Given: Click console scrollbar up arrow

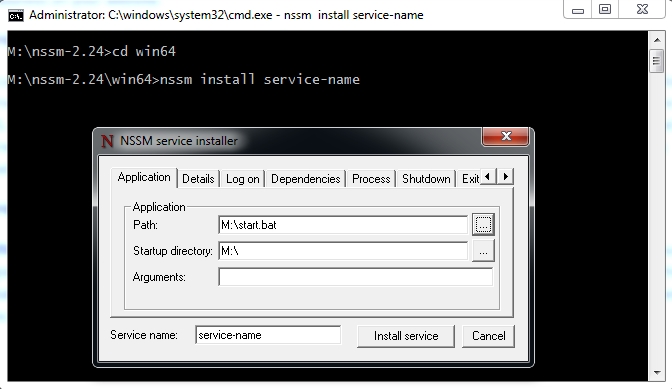Looking at the screenshot, I should pos(657,40).
